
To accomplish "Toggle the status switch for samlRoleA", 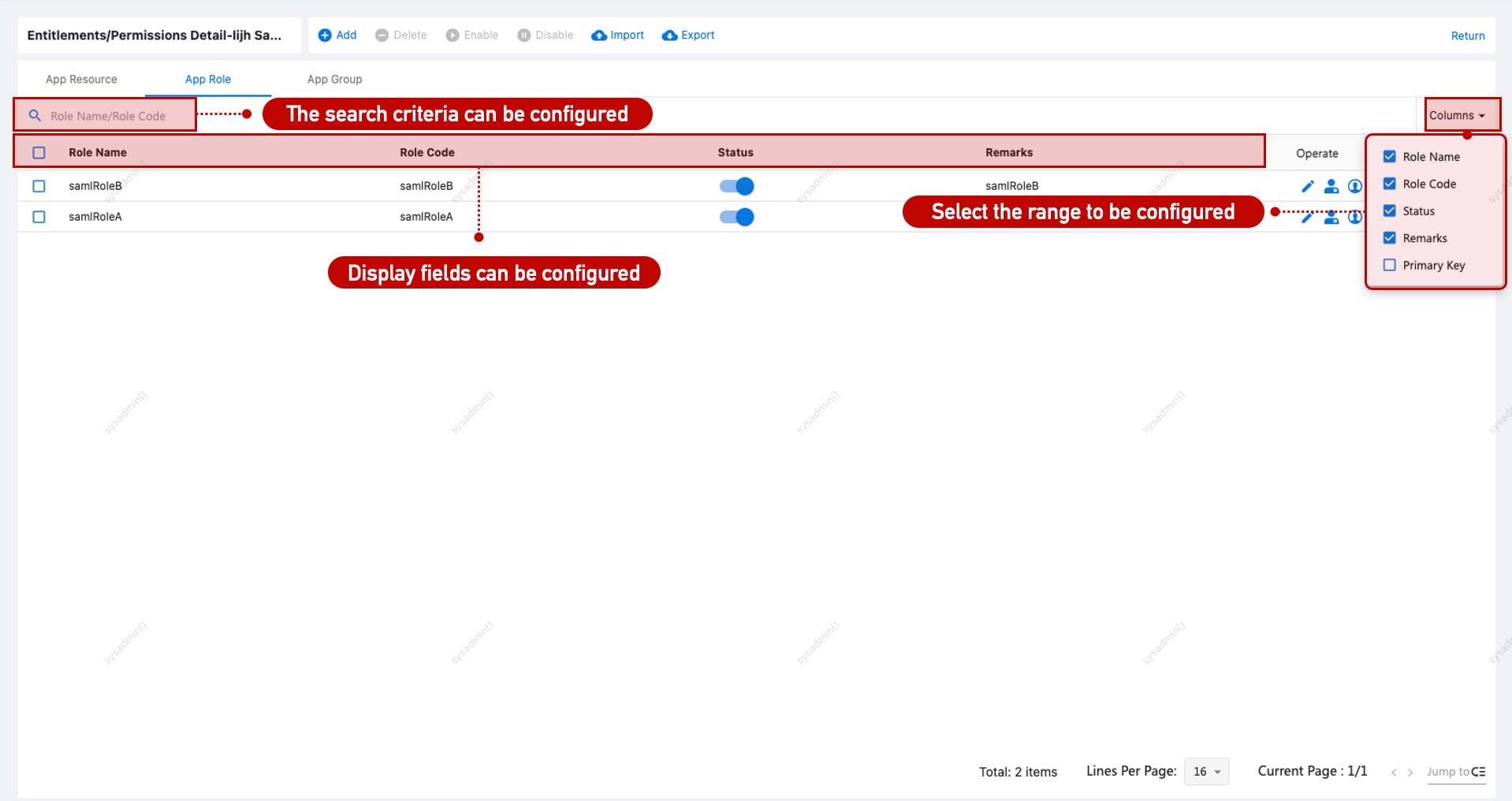I will (x=736, y=217).
